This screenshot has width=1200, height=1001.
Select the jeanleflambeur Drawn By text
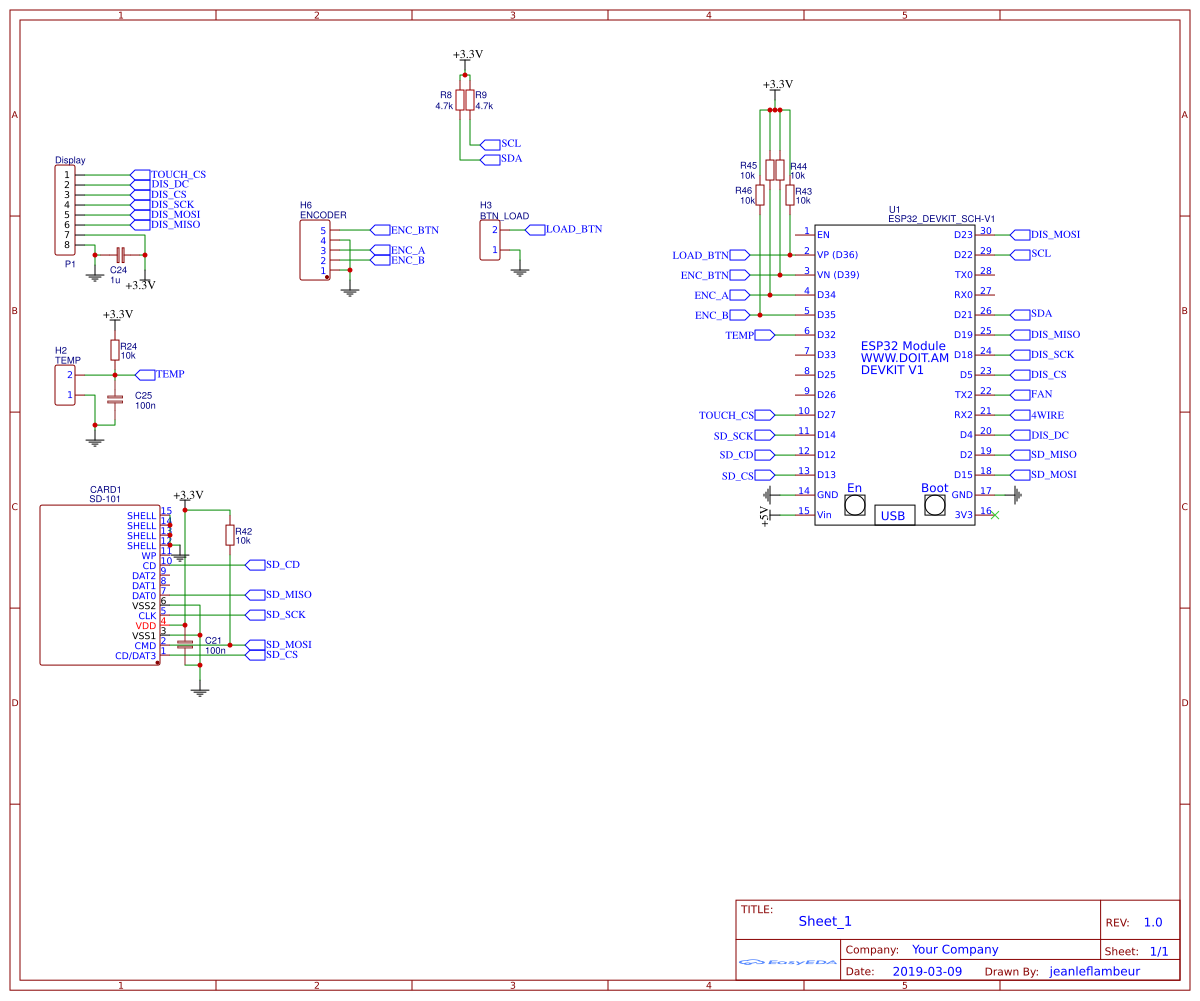click(1095, 970)
